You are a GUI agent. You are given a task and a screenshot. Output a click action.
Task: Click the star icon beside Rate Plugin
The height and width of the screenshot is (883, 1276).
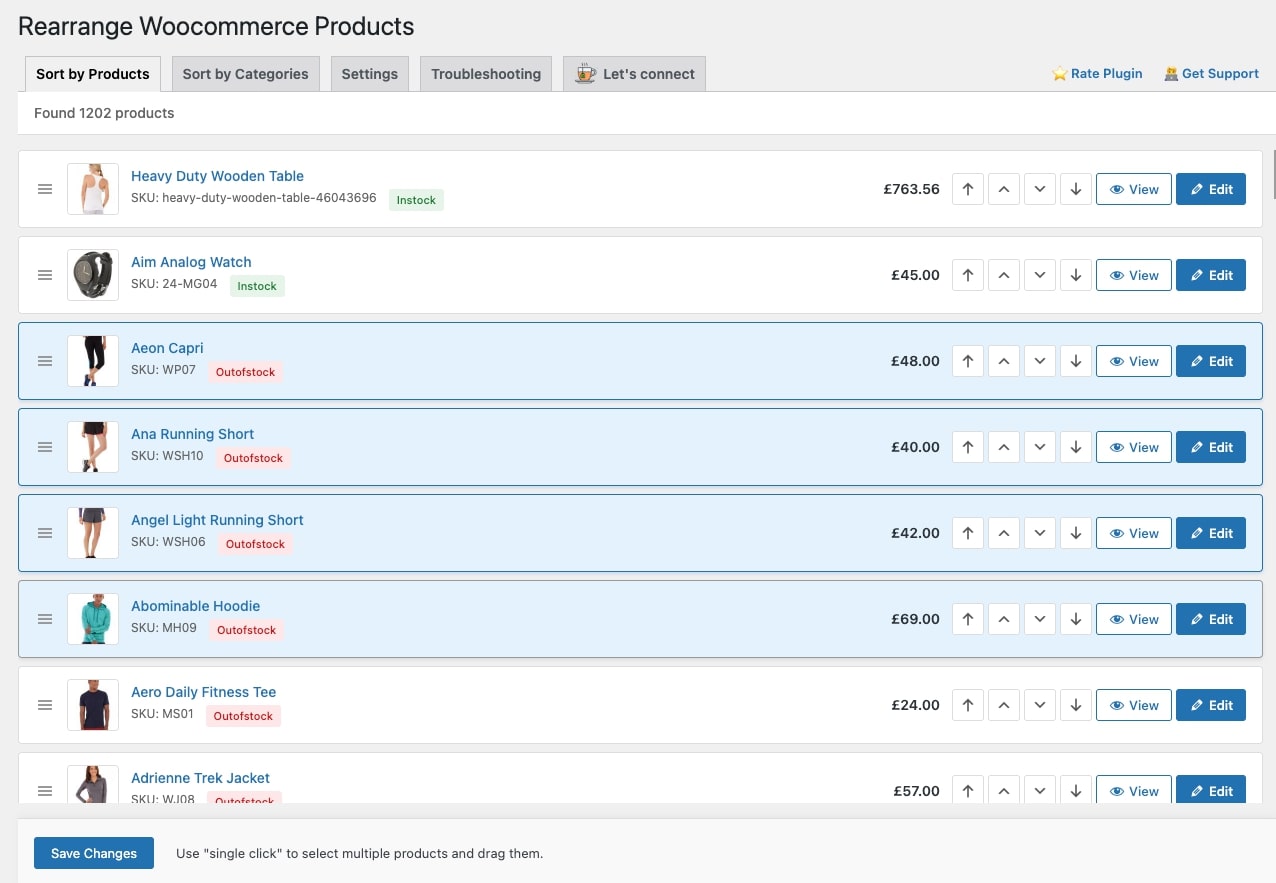coord(1058,73)
